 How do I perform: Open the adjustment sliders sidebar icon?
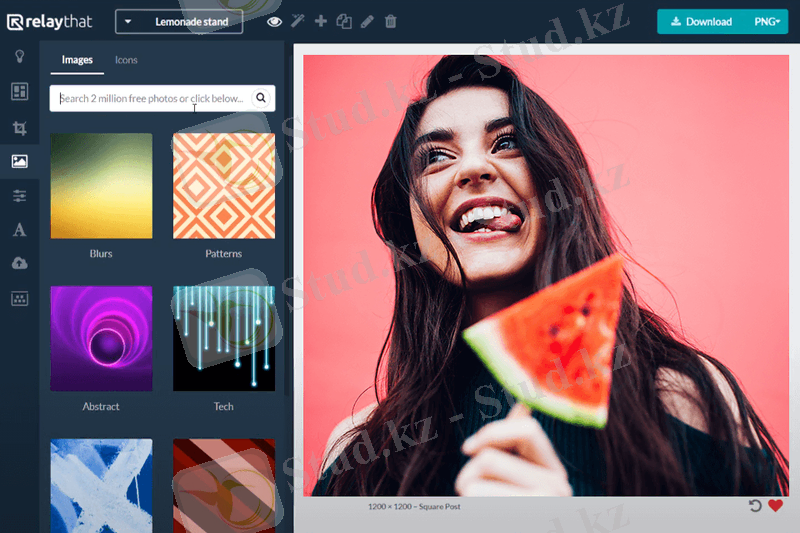click(x=19, y=196)
